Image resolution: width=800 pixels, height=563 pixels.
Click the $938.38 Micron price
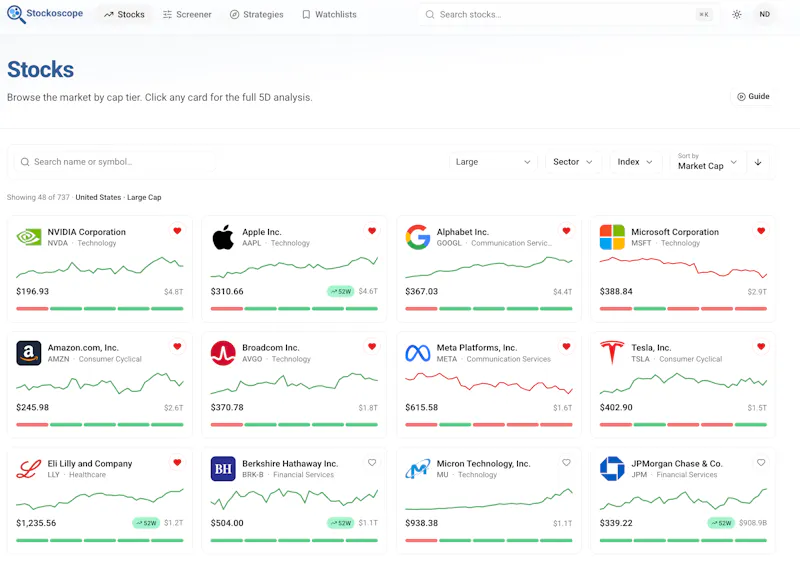coord(421,523)
